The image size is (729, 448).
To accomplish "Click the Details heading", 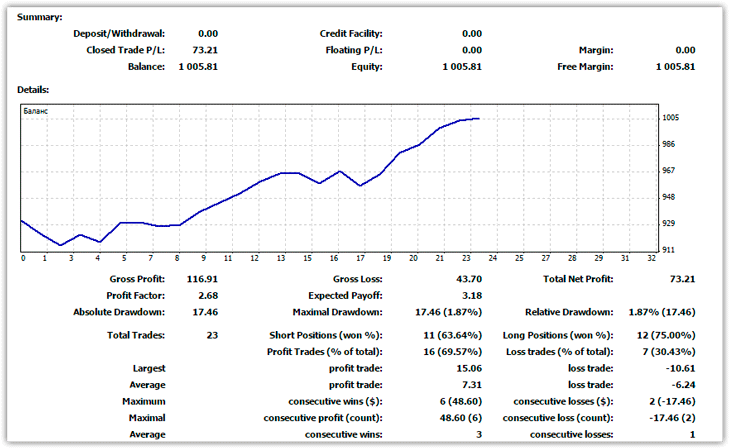I will 34,90.
